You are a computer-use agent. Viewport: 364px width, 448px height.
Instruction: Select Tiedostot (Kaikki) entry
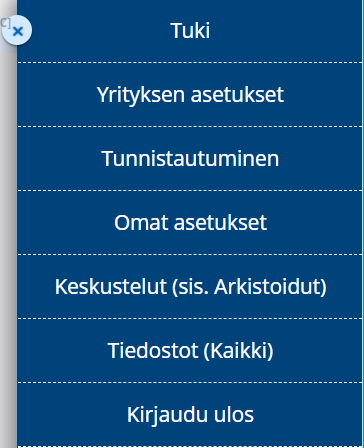pos(190,351)
